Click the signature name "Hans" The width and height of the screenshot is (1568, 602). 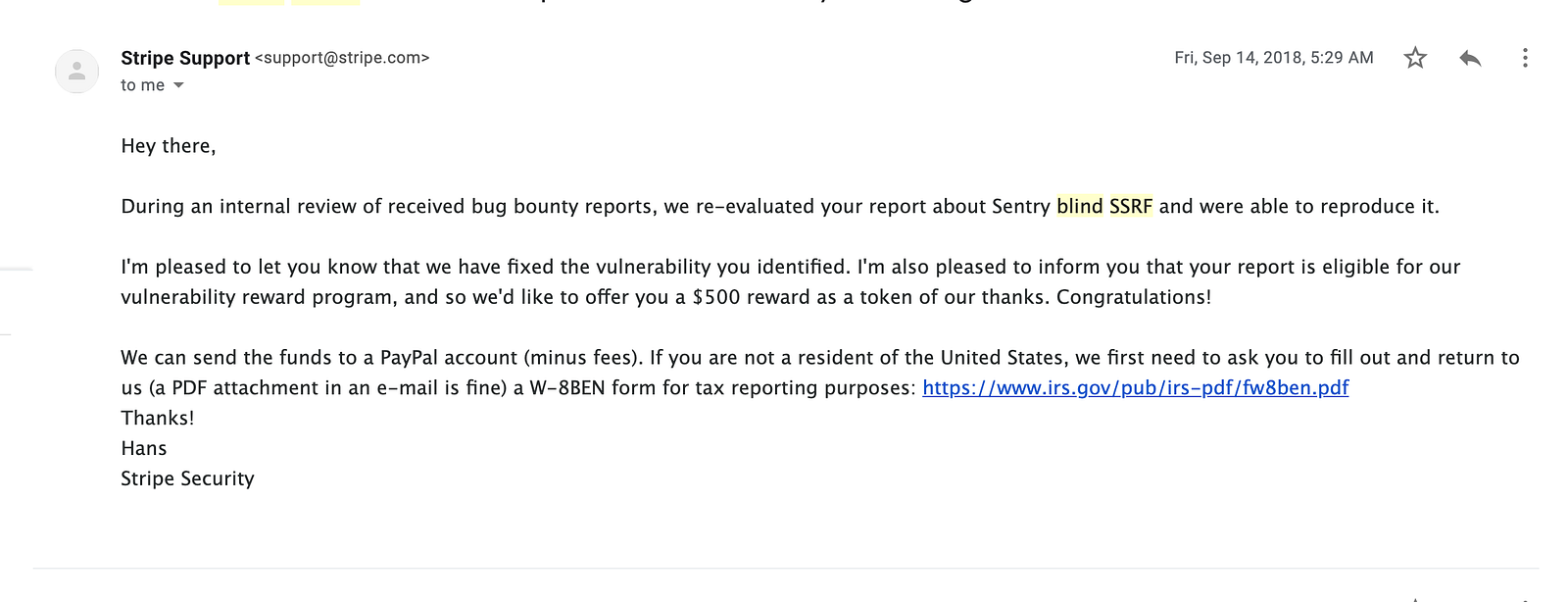[x=144, y=449]
